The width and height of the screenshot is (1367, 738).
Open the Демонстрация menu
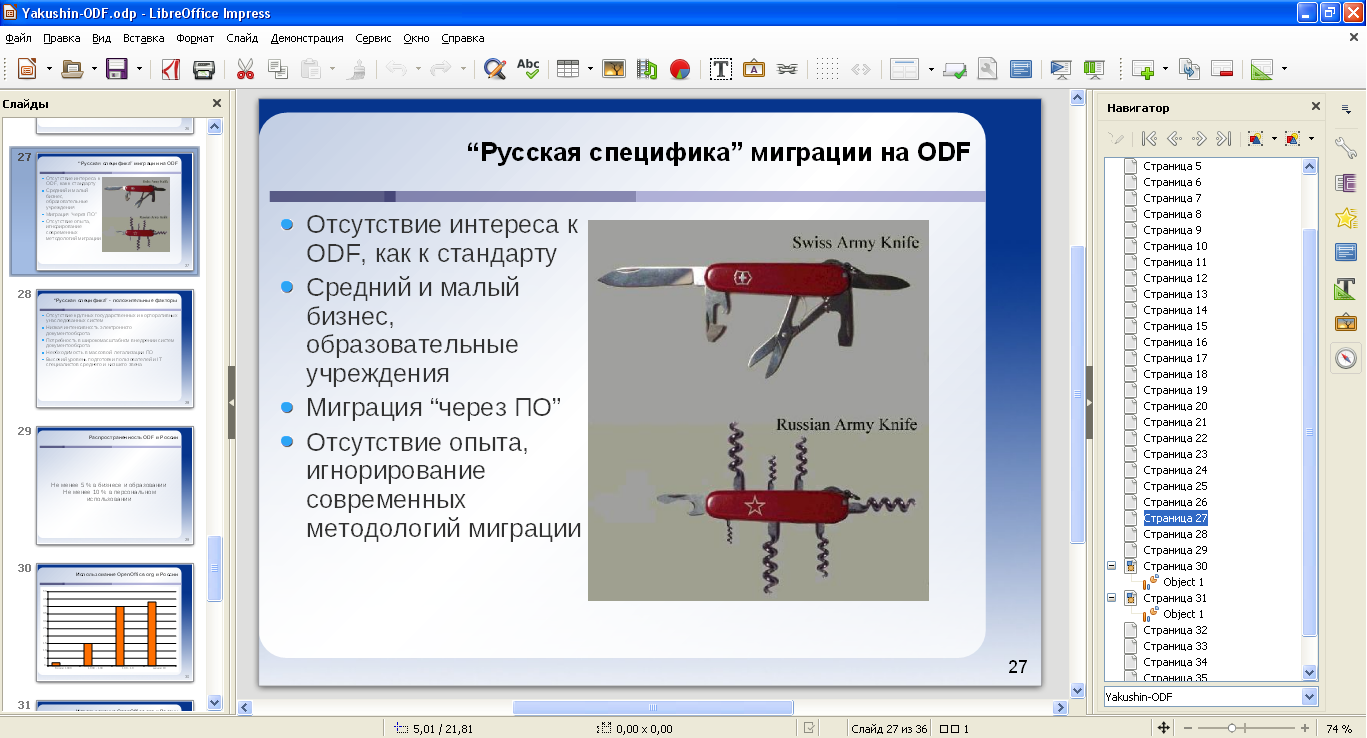coord(307,38)
